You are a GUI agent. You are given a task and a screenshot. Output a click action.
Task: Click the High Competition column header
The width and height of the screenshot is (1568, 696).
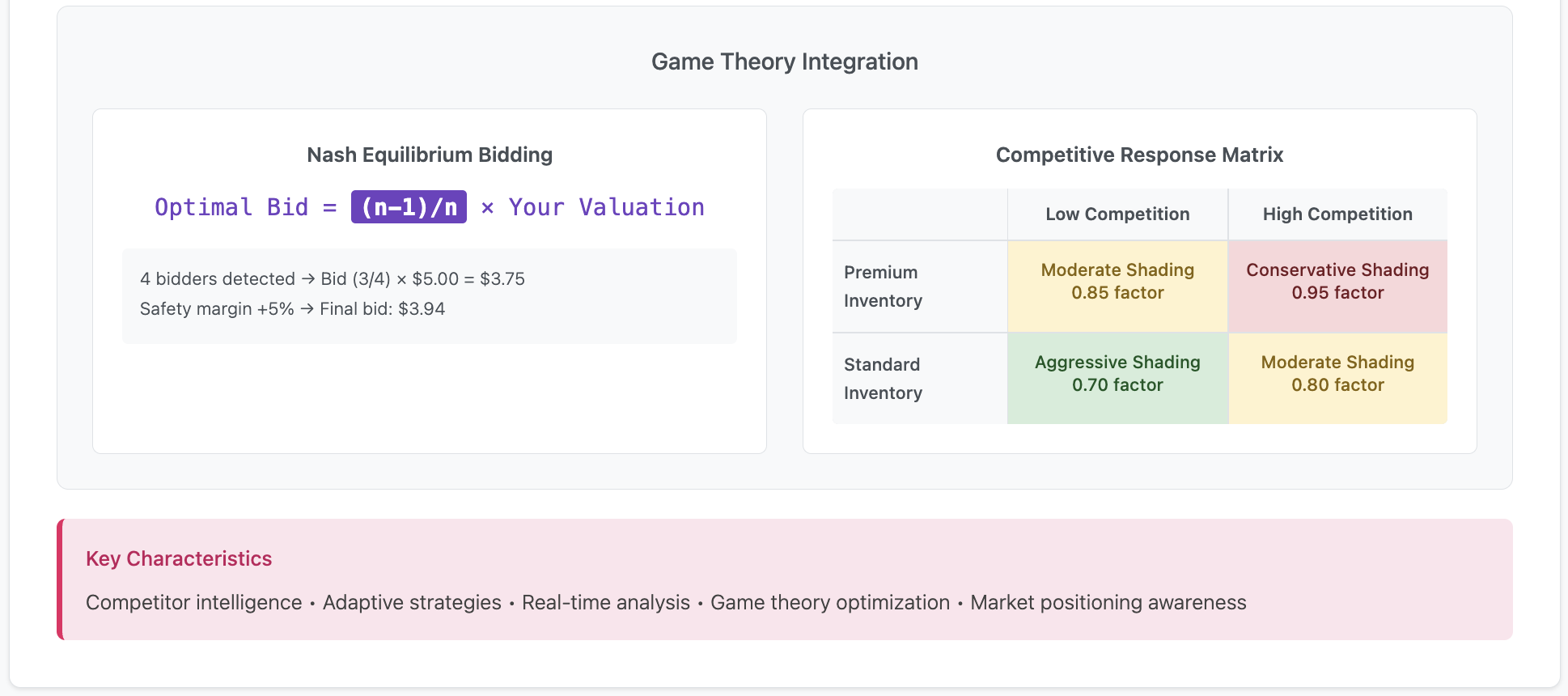tap(1337, 214)
